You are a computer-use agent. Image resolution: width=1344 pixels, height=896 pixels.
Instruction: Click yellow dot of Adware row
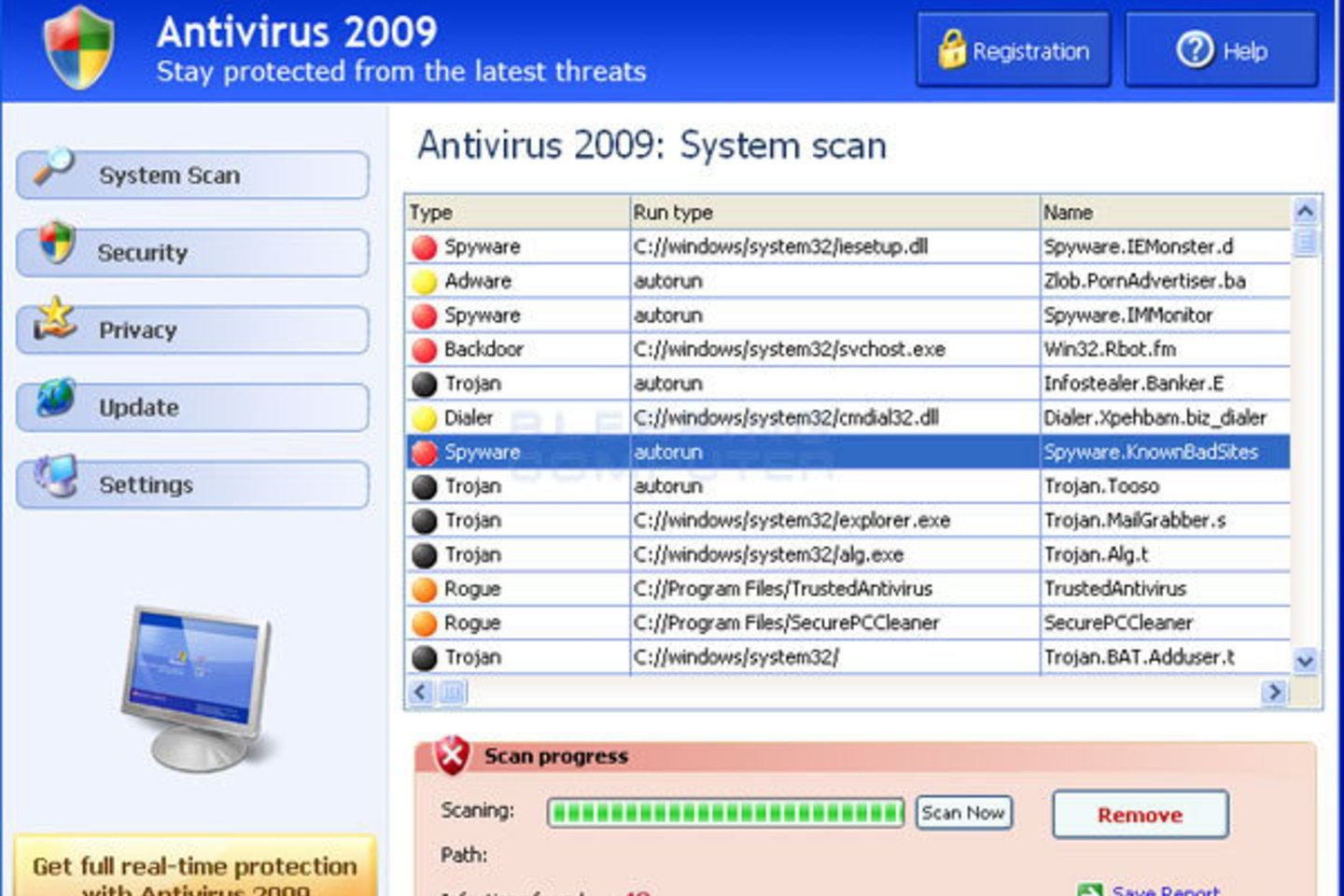pyautogui.click(x=425, y=282)
